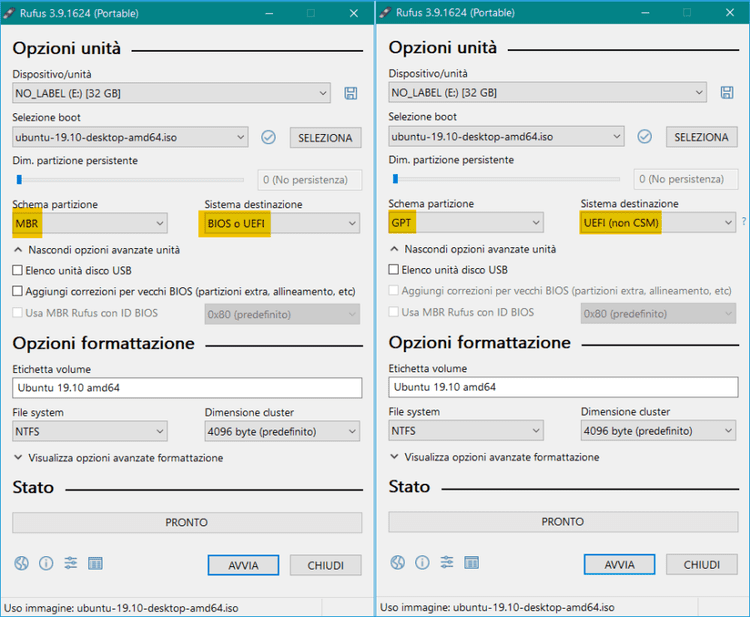
Task: Click persistence size field in left window
Action: (x=310, y=180)
